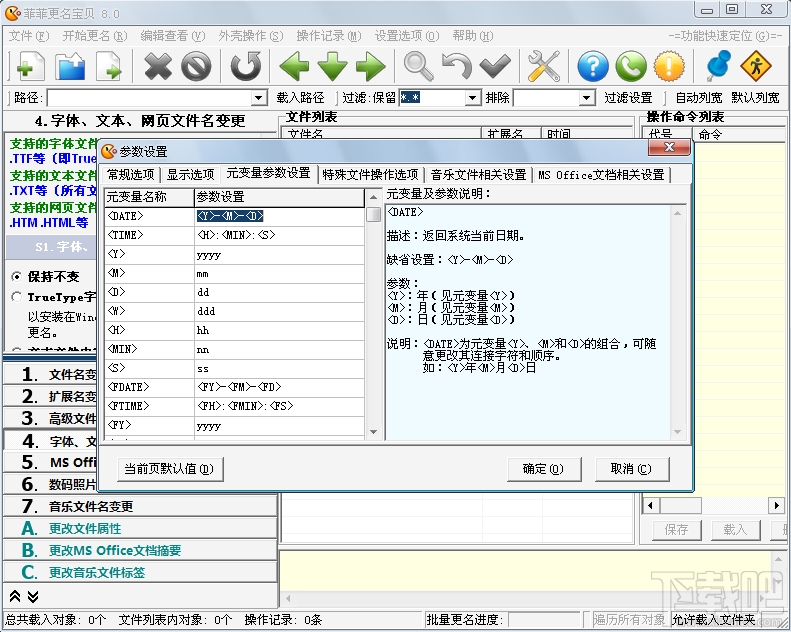791x632 pixels.
Task: Click the 确定(O) button
Action: pyautogui.click(x=543, y=469)
